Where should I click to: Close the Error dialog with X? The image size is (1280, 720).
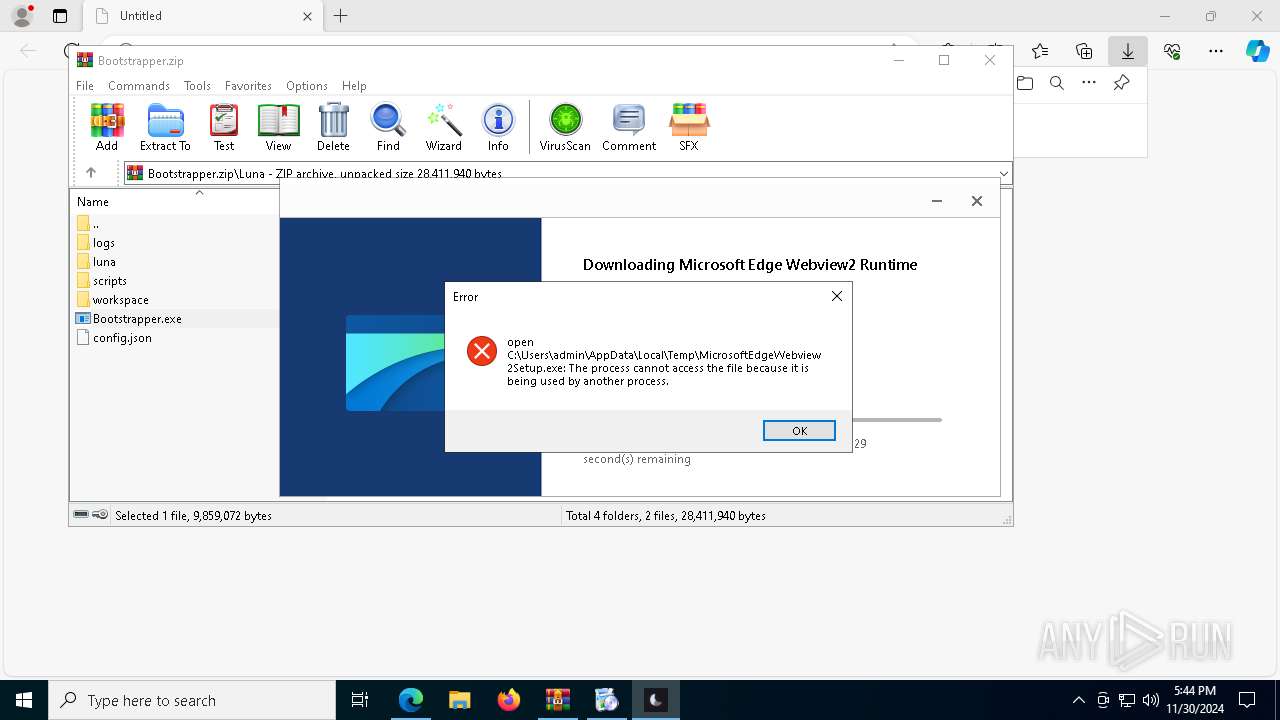[837, 296]
